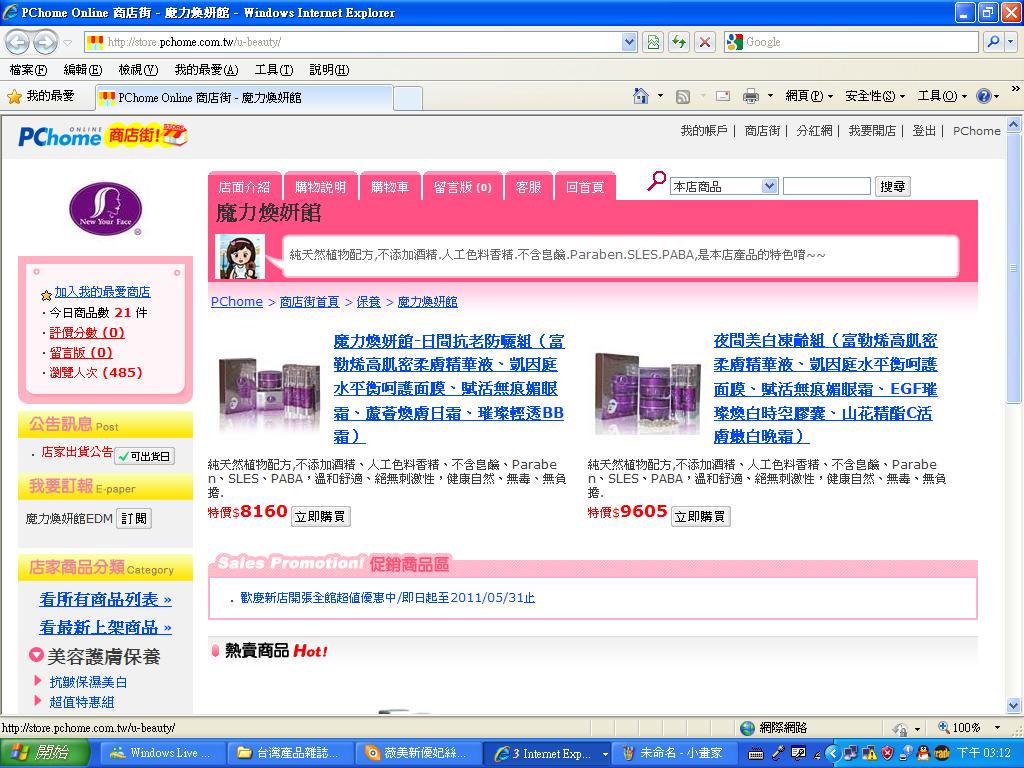Click the 搜尋 search button

(892, 186)
